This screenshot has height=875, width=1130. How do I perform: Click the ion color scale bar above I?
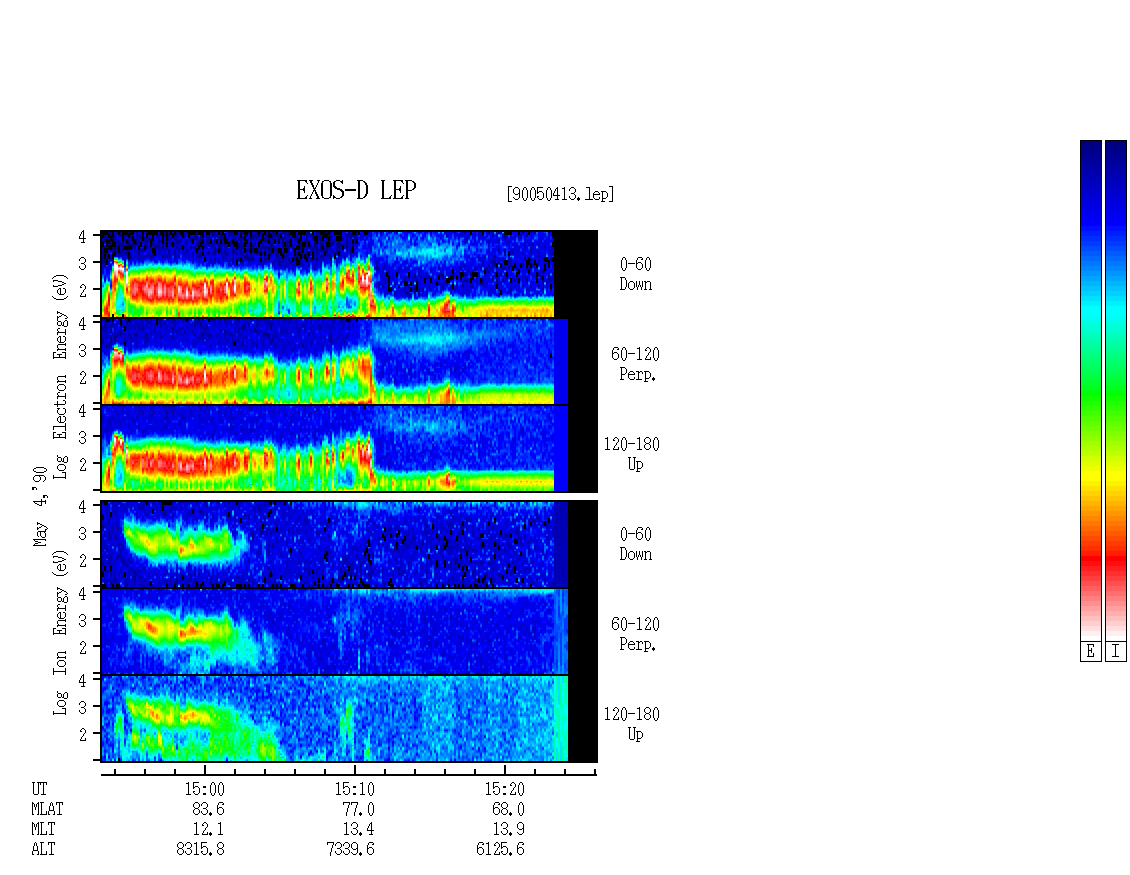click(1116, 390)
